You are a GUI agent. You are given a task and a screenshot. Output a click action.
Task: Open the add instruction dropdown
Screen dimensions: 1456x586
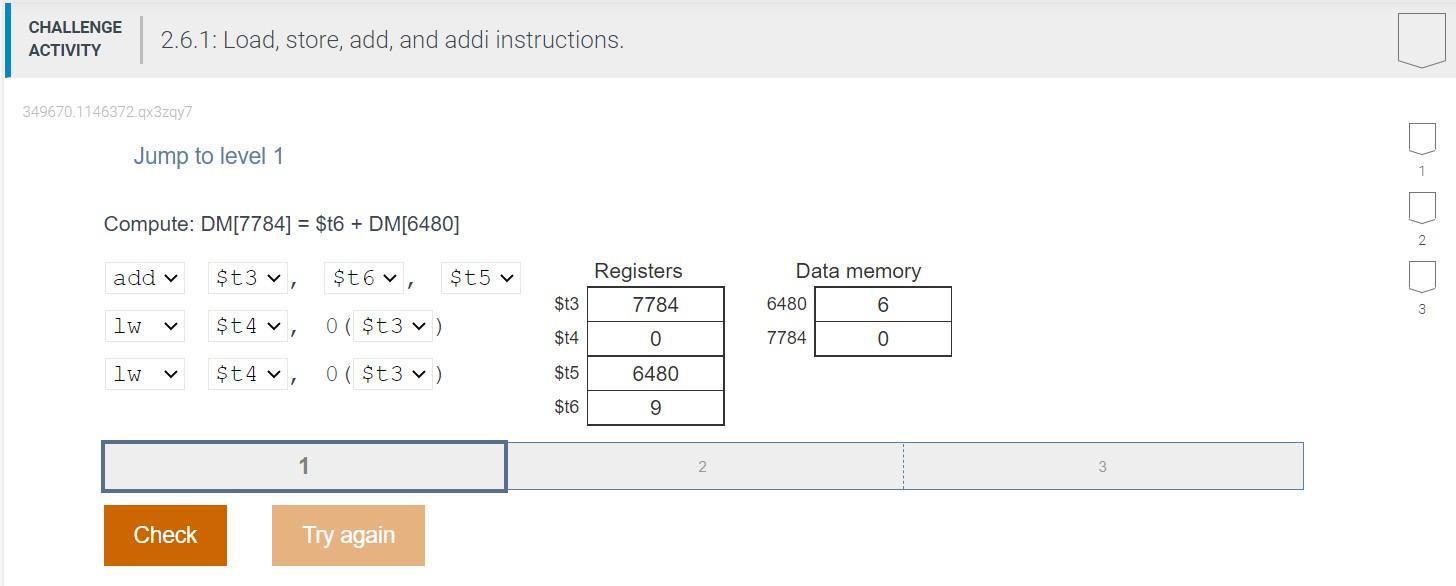[144, 277]
